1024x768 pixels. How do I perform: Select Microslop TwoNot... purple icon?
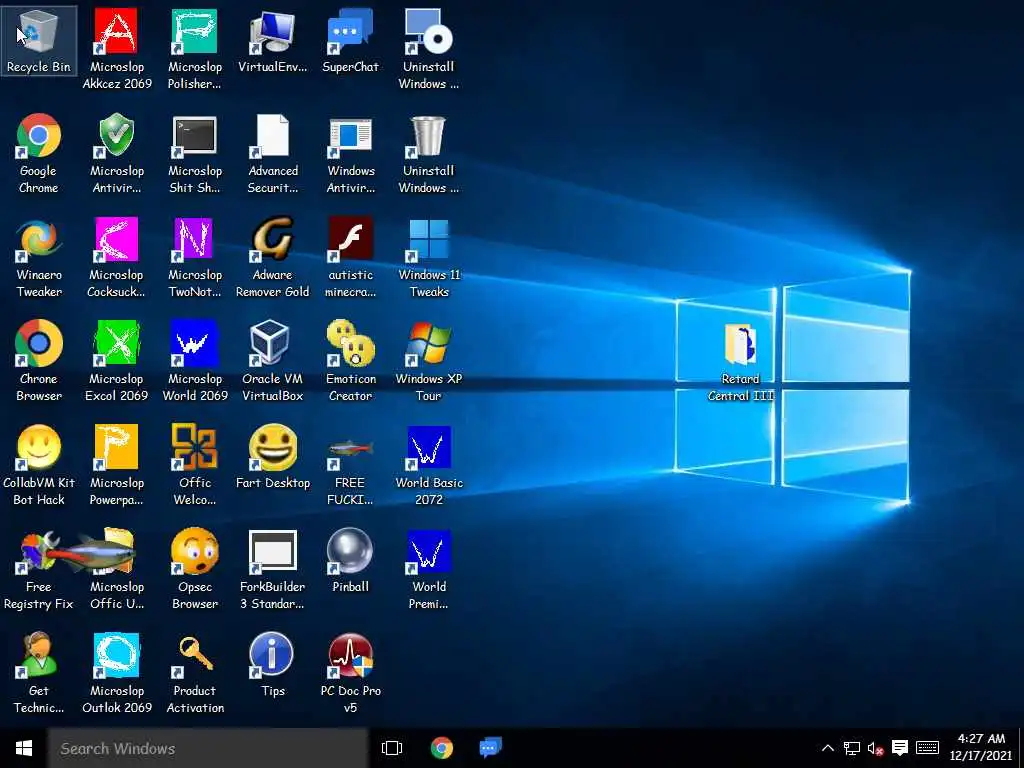point(195,257)
